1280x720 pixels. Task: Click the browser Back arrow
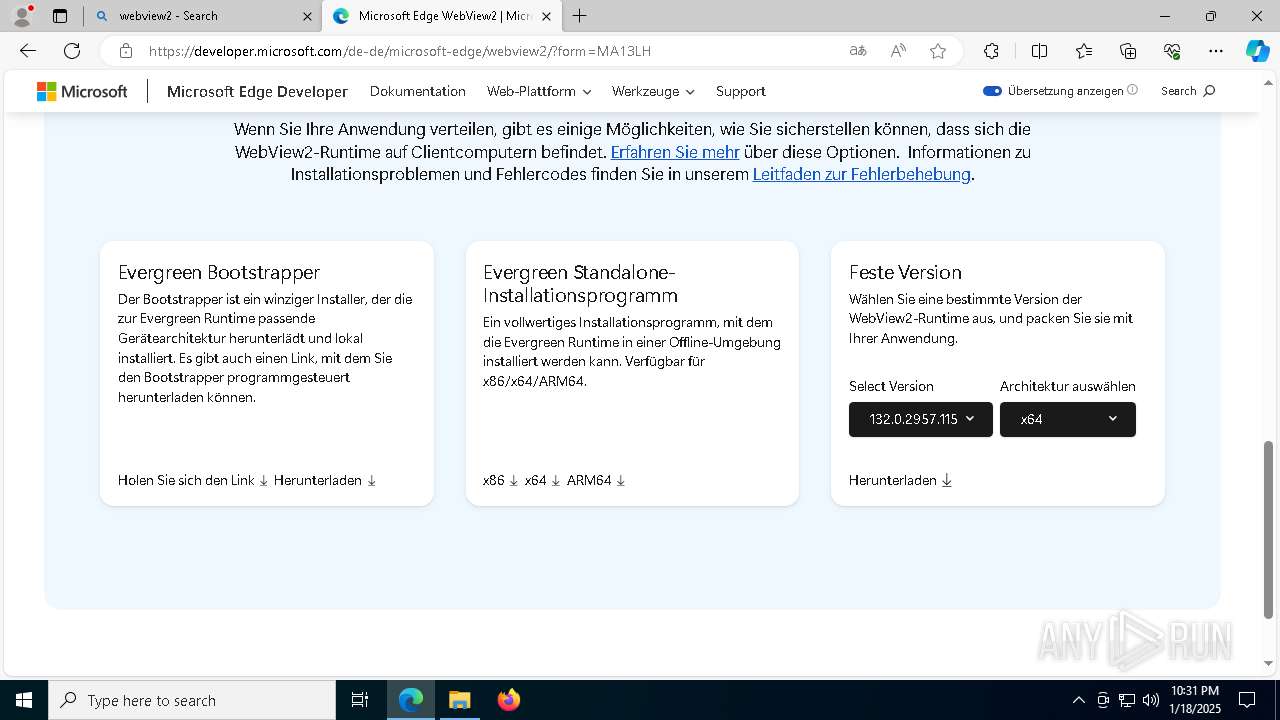click(x=28, y=51)
